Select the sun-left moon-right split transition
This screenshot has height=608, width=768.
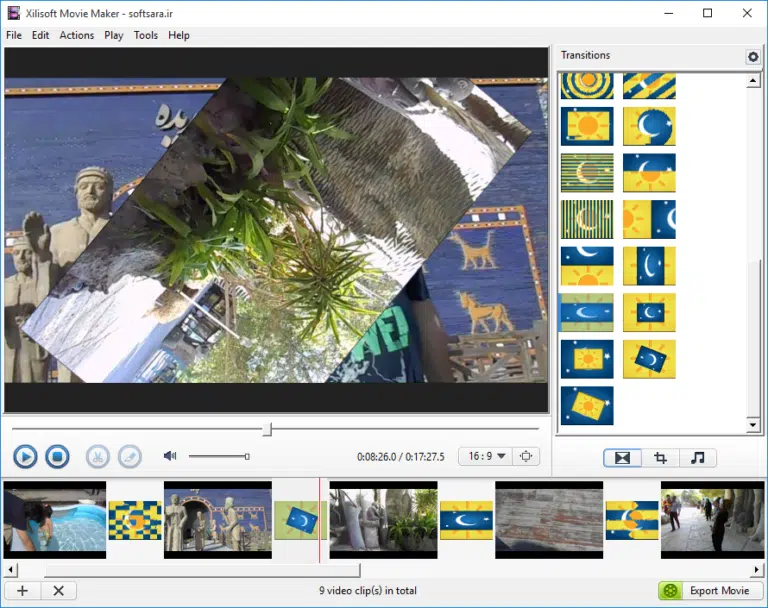[649, 219]
